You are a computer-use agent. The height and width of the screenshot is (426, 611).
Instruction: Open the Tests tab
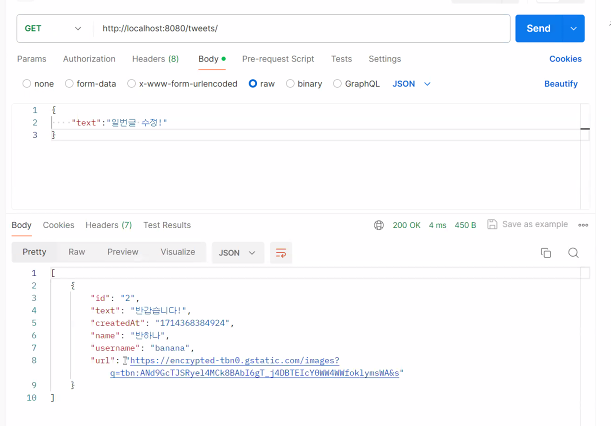click(x=341, y=59)
